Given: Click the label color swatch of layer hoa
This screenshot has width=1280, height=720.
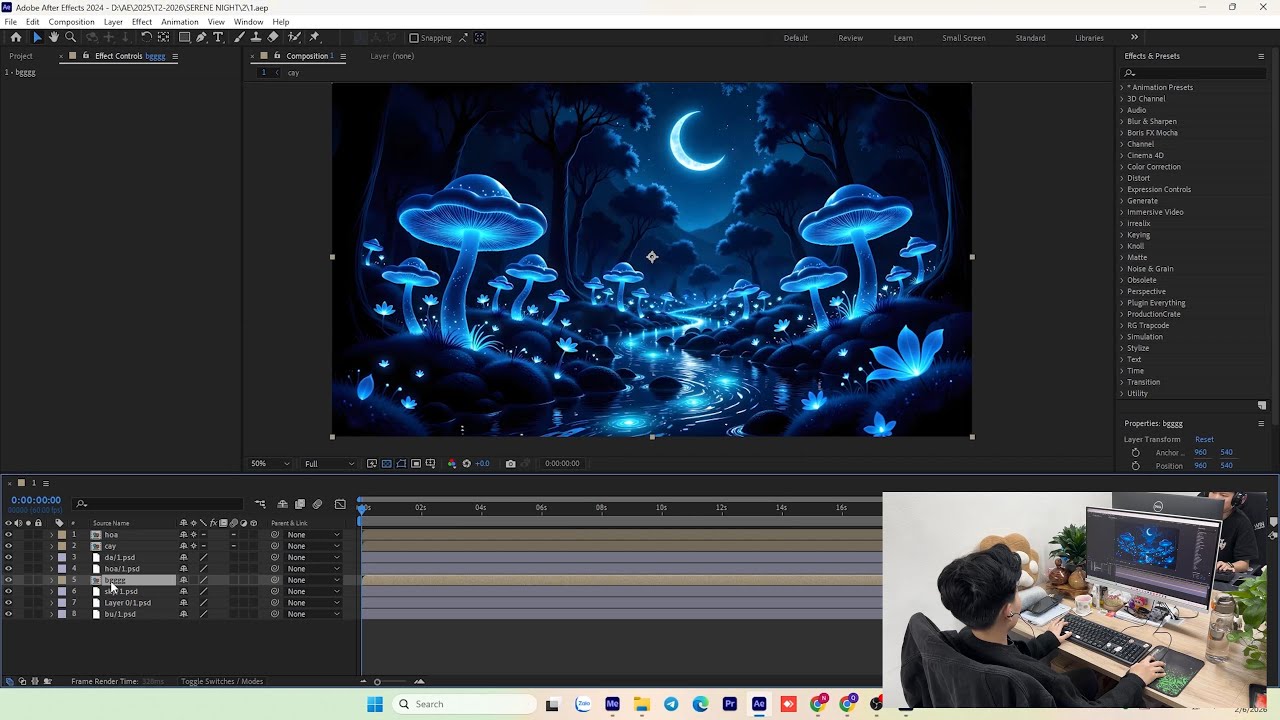Looking at the screenshot, I should tap(61, 535).
